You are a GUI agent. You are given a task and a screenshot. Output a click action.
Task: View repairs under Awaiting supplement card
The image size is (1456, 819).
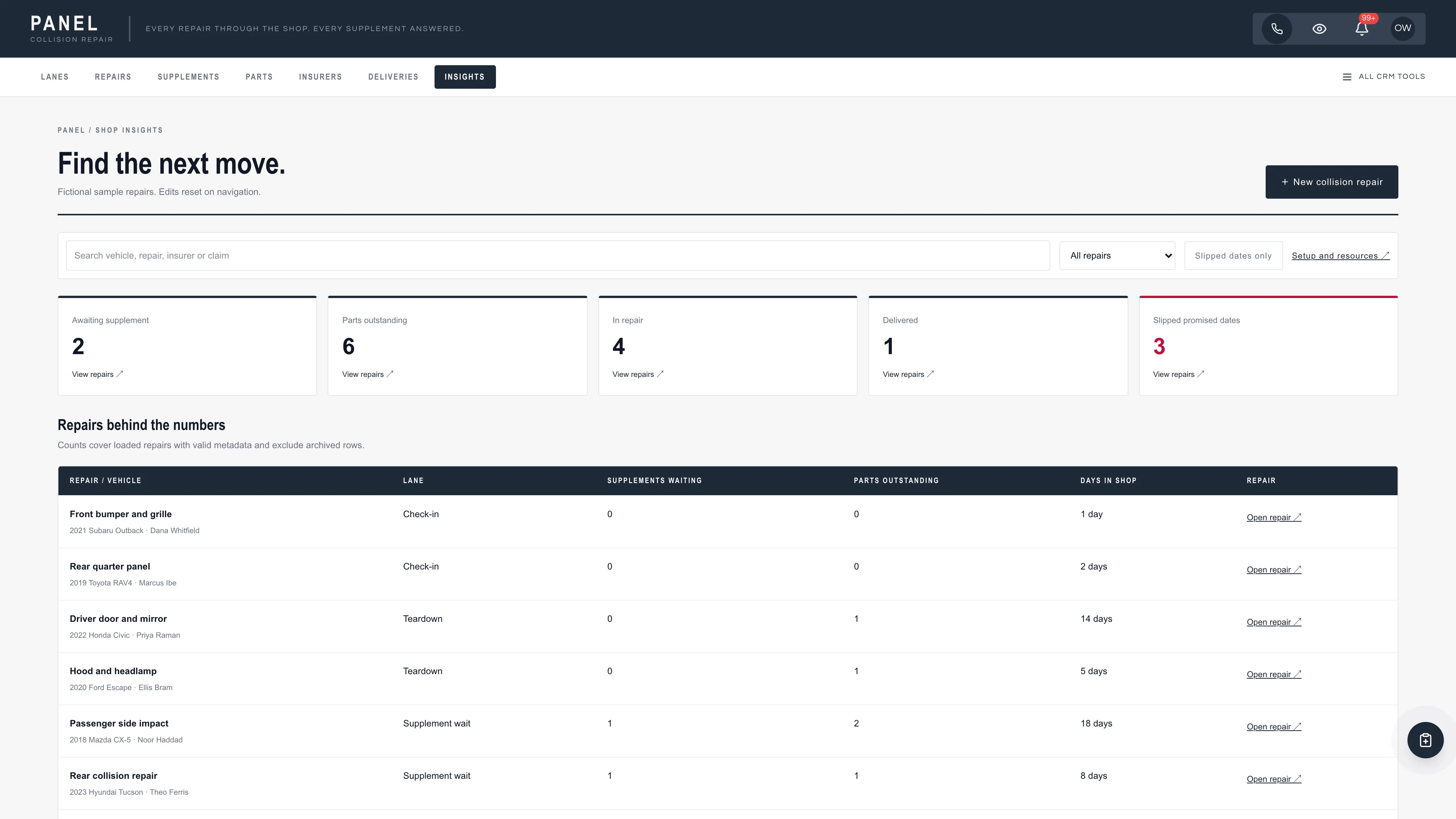coord(97,374)
